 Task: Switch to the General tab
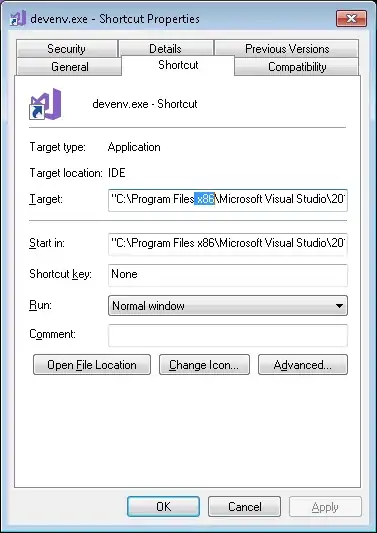[69, 67]
